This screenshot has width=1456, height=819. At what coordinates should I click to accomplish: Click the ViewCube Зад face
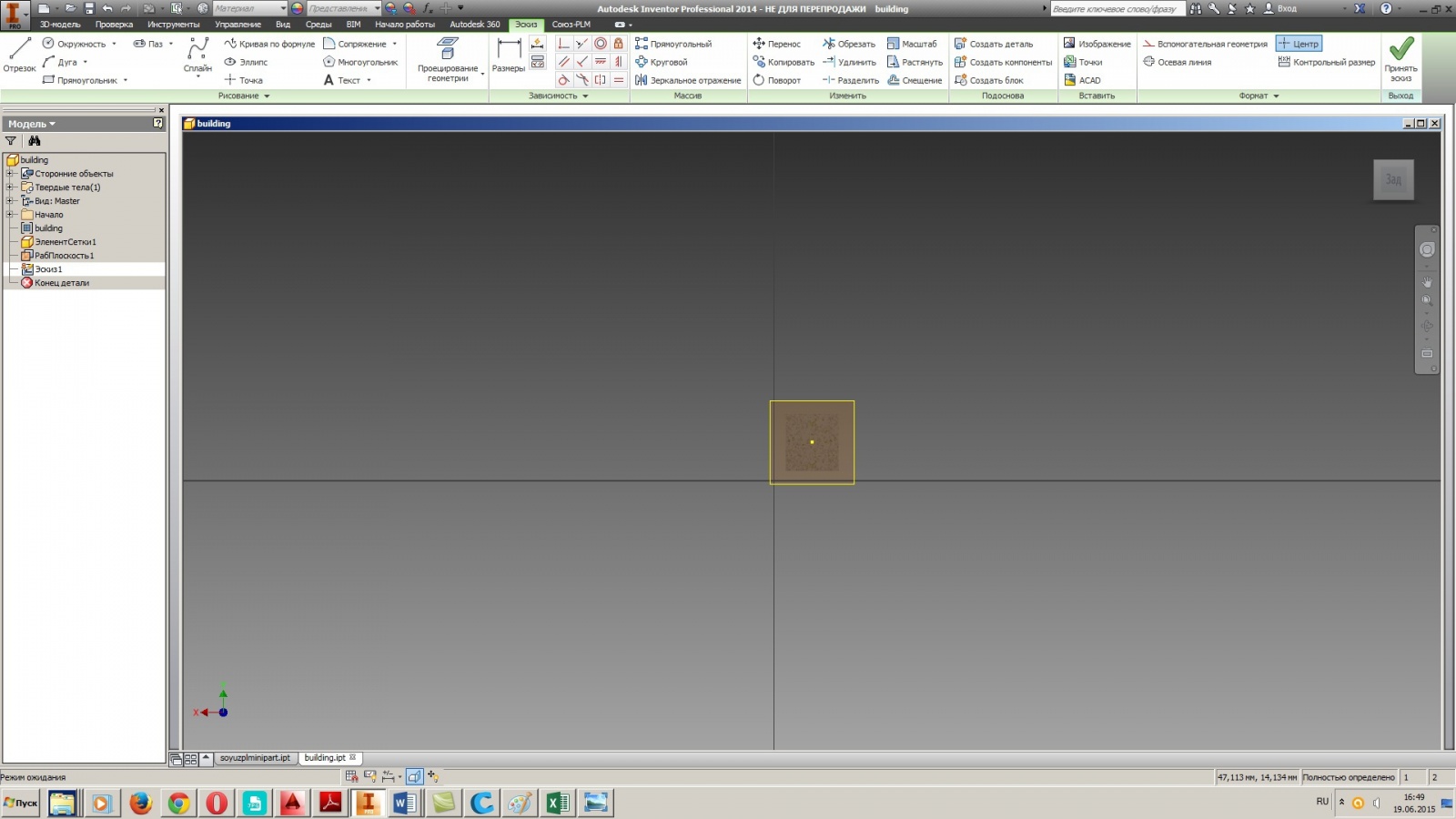(x=1393, y=179)
